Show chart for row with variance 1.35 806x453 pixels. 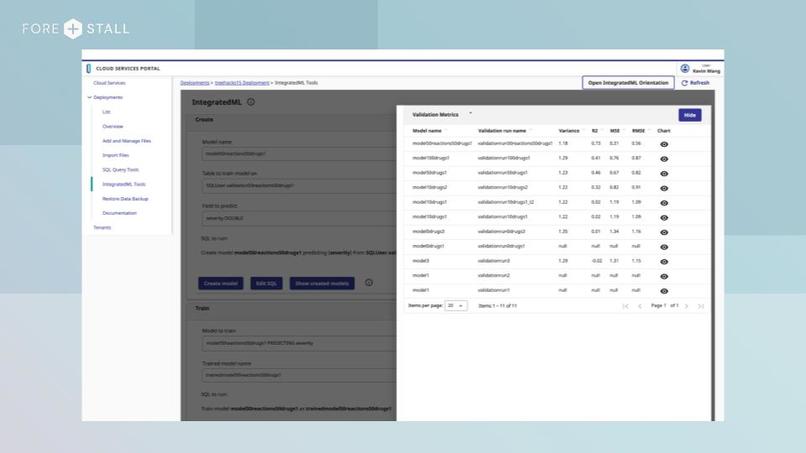coord(664,232)
